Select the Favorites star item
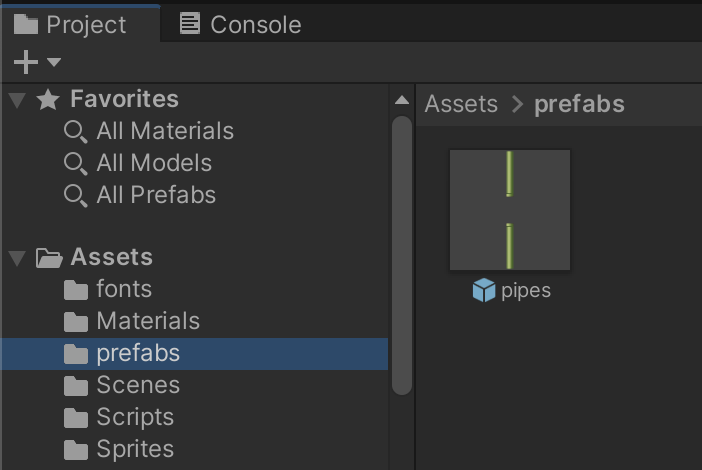Viewport: 702px width, 470px height. point(47,99)
